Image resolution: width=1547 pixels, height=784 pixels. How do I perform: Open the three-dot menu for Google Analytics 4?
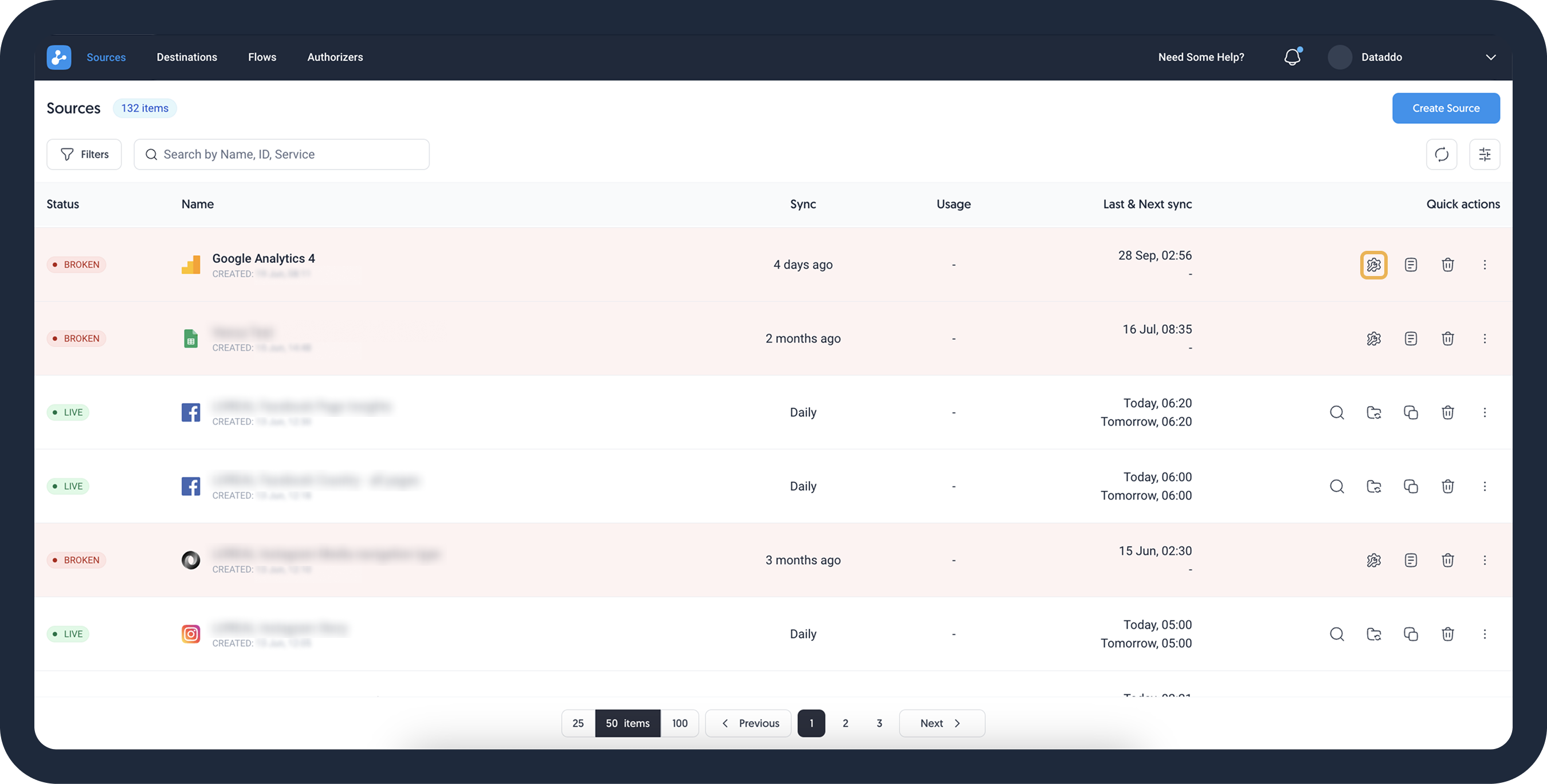(x=1485, y=264)
